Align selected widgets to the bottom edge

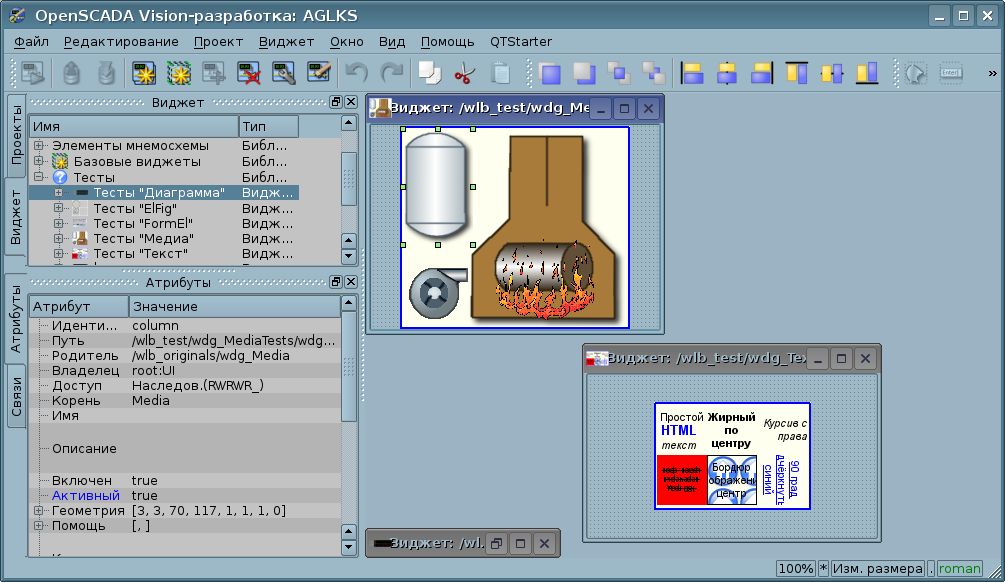click(x=866, y=73)
